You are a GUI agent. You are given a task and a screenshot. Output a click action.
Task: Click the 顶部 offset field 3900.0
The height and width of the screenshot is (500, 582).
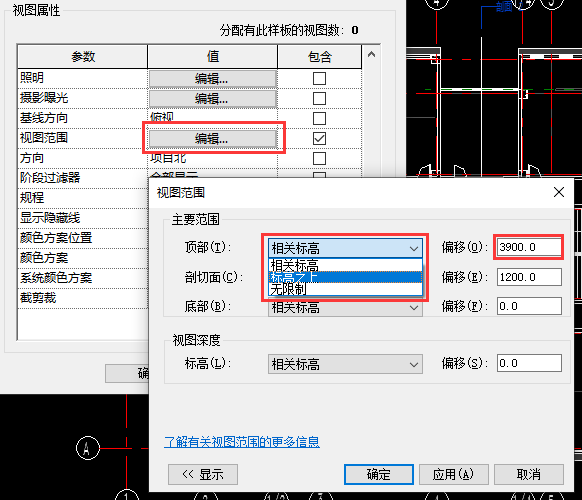coord(529,247)
